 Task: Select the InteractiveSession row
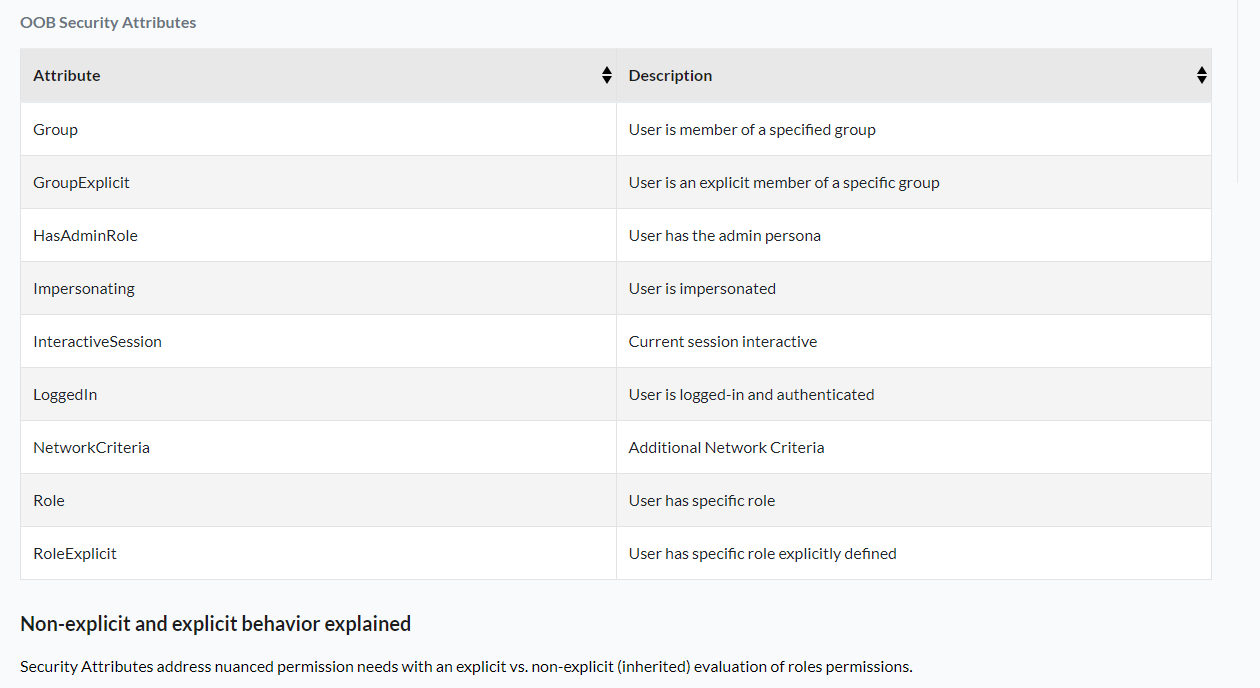(x=97, y=341)
